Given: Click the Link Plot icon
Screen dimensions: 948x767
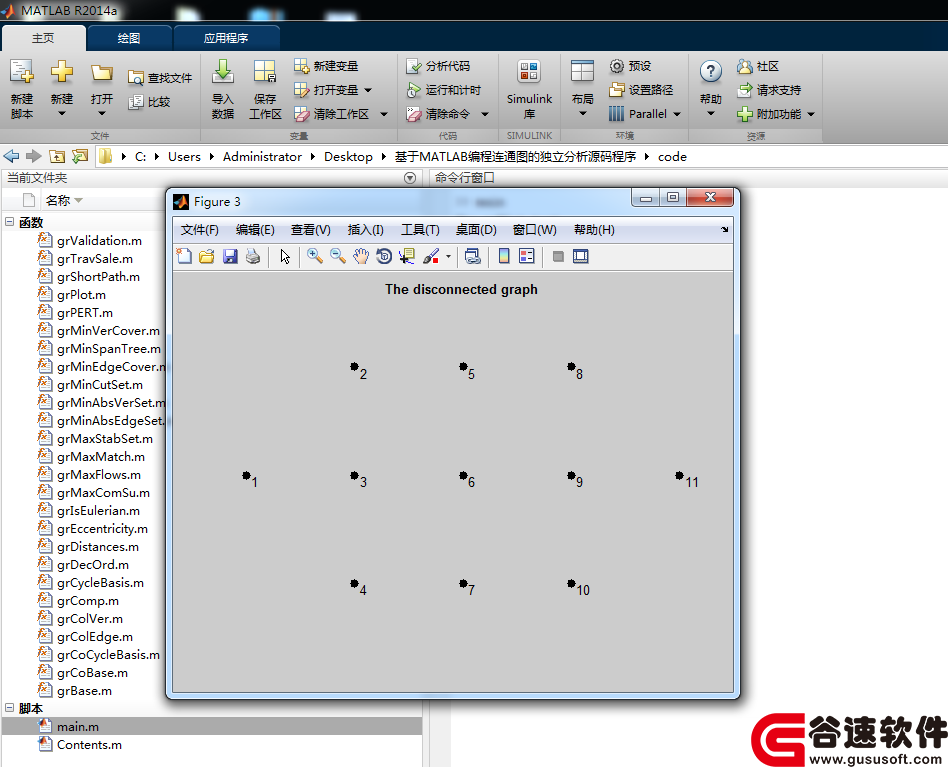Looking at the screenshot, I should point(473,256).
